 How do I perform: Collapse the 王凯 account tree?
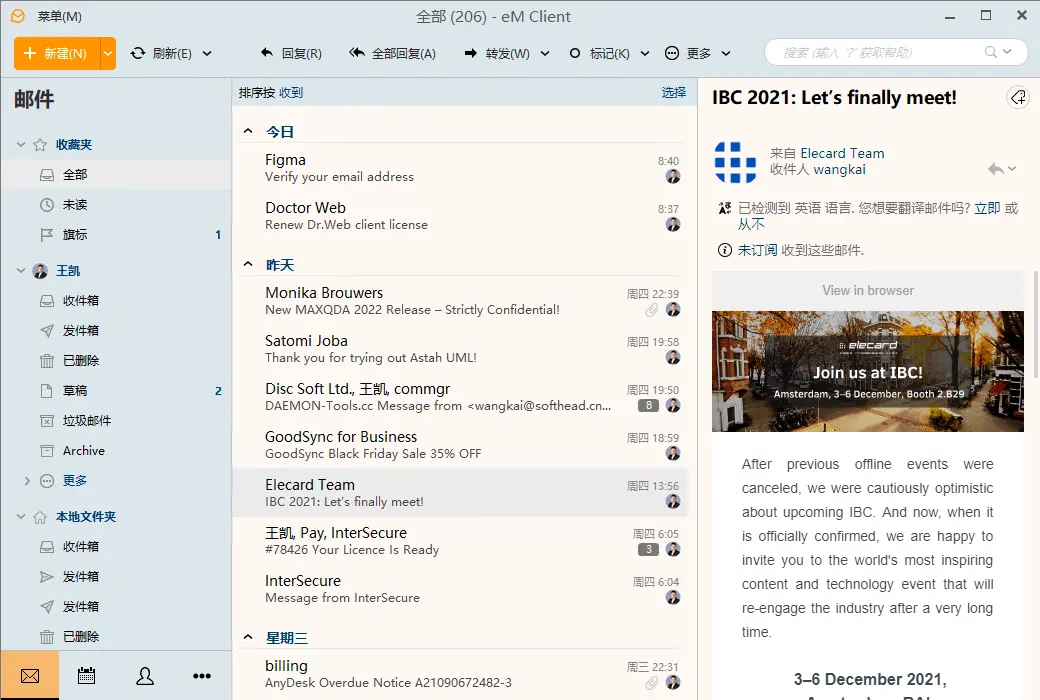(21, 271)
